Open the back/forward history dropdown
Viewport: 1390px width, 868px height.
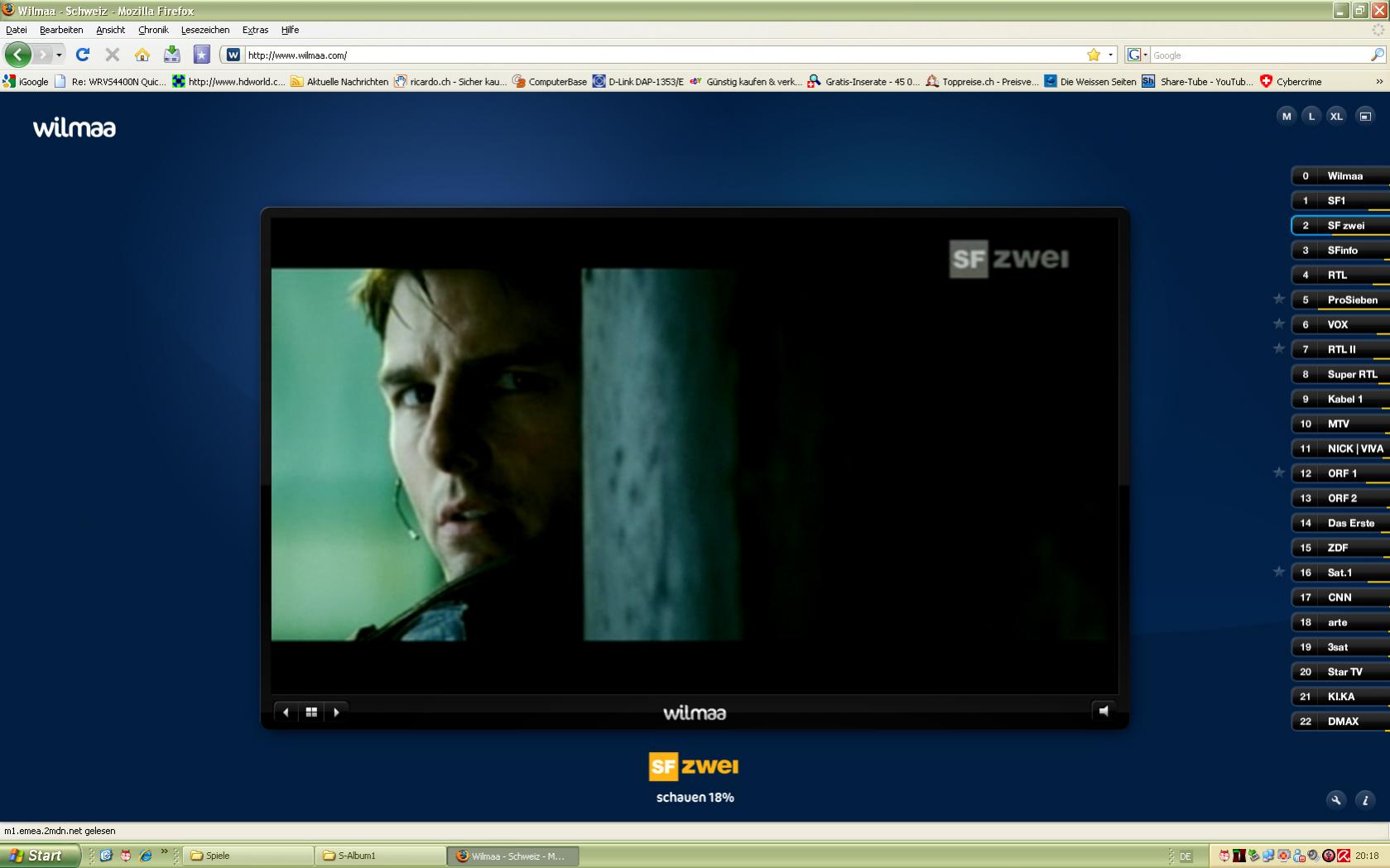[x=59, y=55]
